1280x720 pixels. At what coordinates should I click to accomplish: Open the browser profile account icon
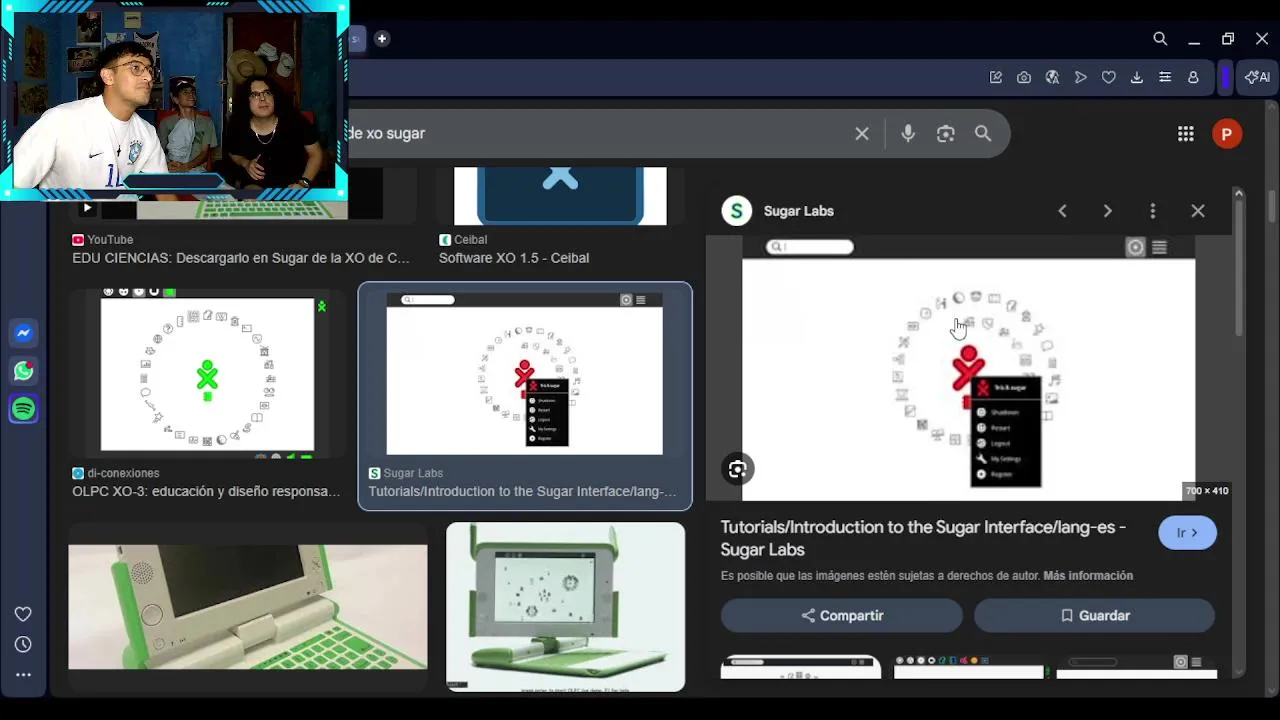[x=1193, y=77]
